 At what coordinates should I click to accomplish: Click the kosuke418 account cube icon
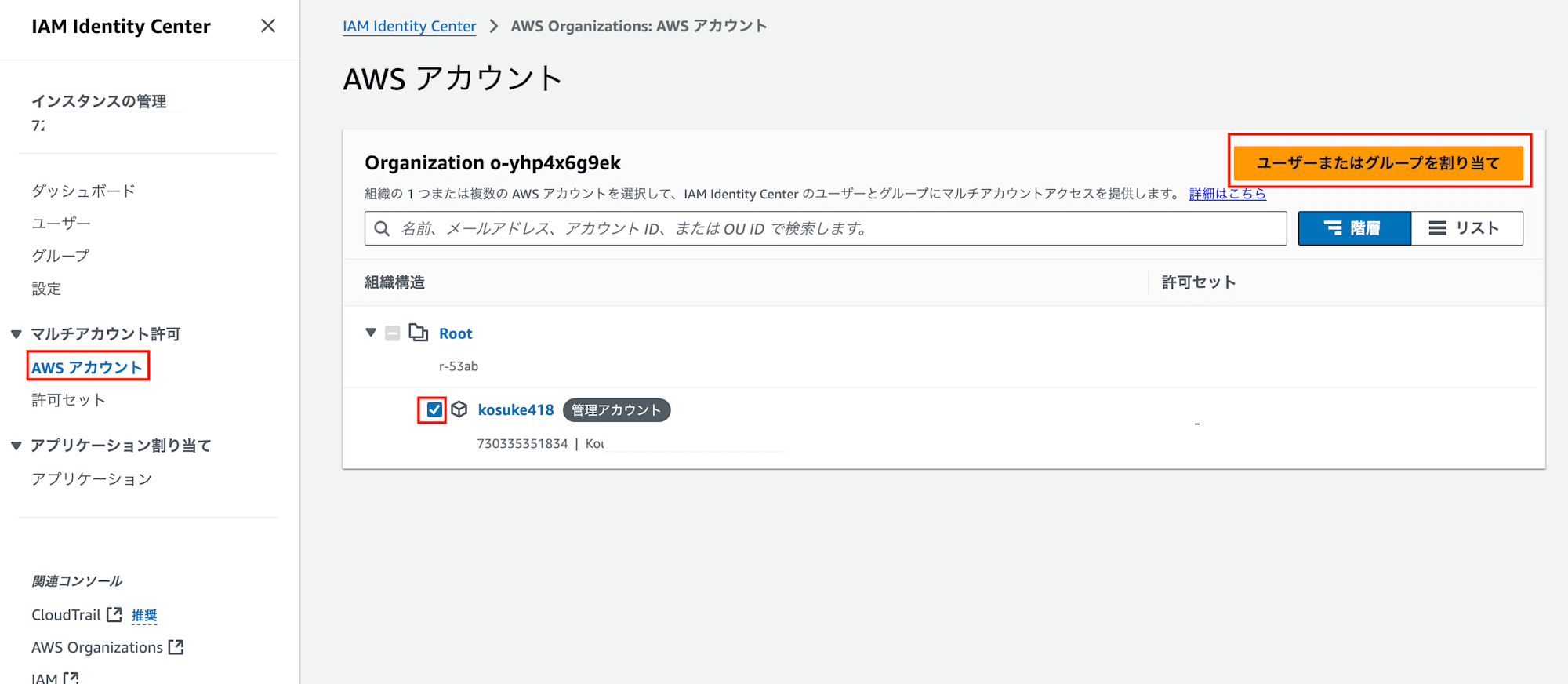pyautogui.click(x=459, y=409)
